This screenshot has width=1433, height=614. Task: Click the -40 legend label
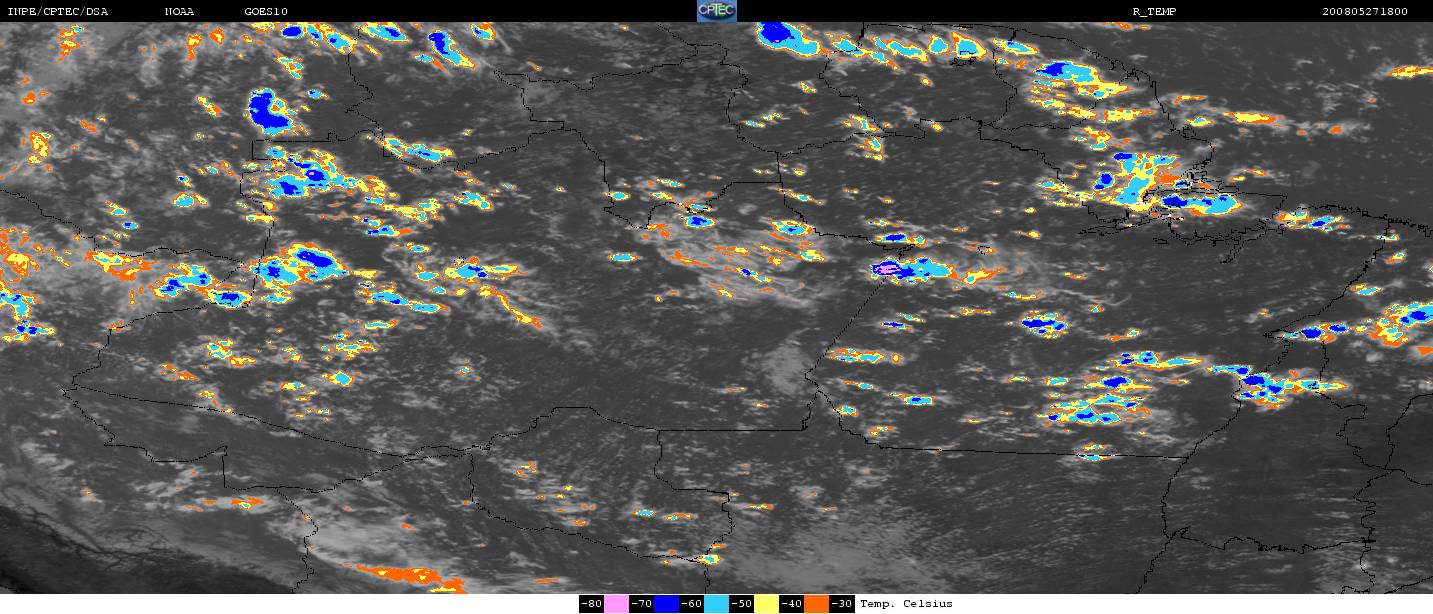[x=792, y=604]
